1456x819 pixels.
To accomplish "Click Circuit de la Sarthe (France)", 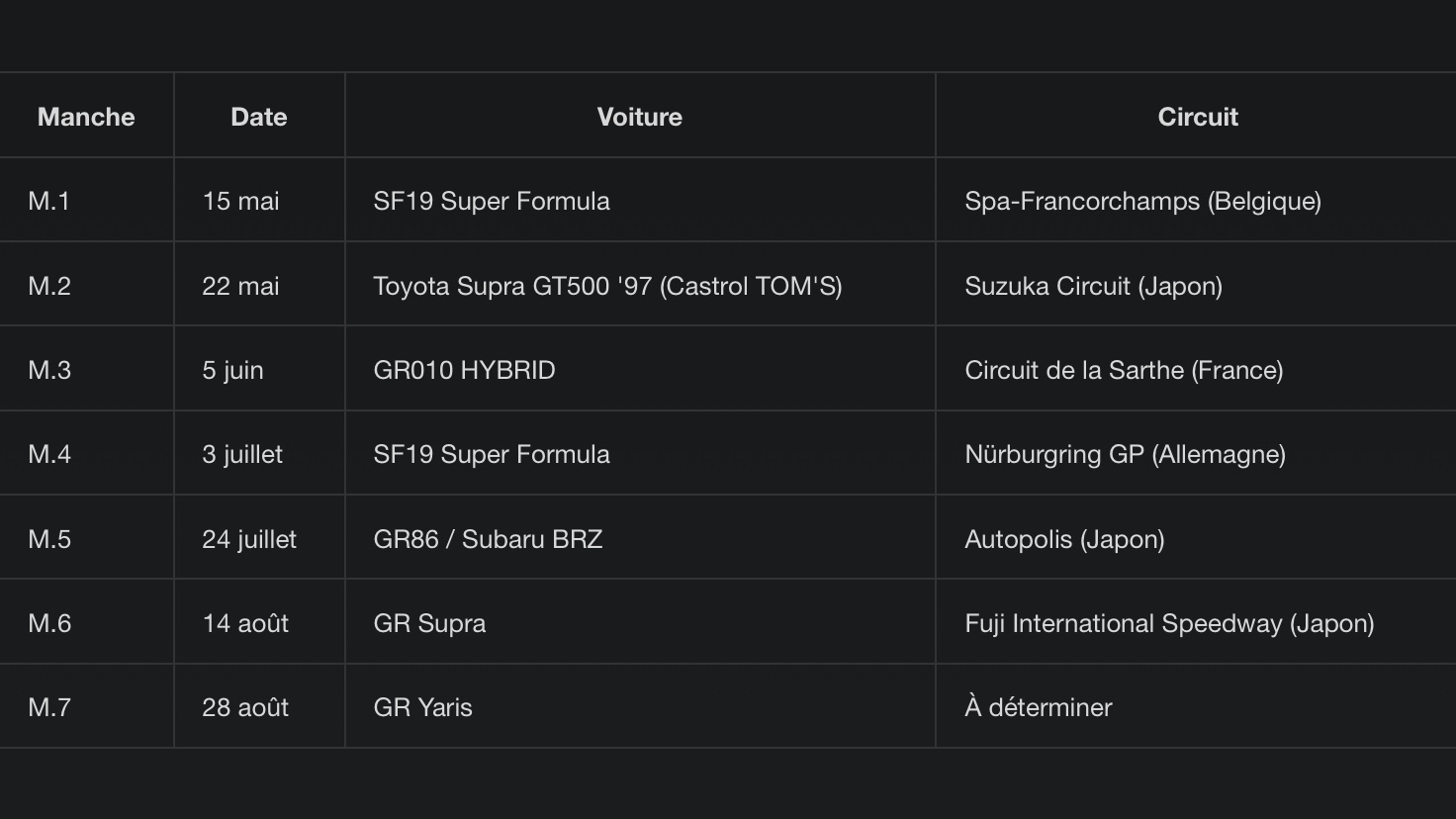I will (1196, 370).
